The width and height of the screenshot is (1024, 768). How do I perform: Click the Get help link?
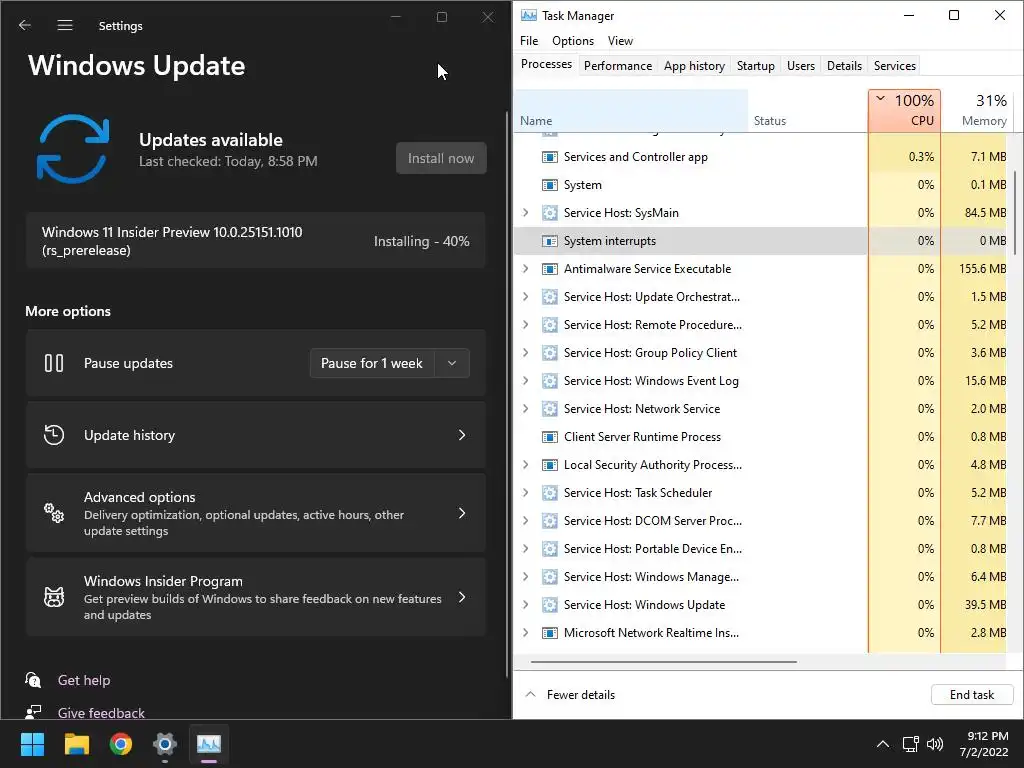84,680
